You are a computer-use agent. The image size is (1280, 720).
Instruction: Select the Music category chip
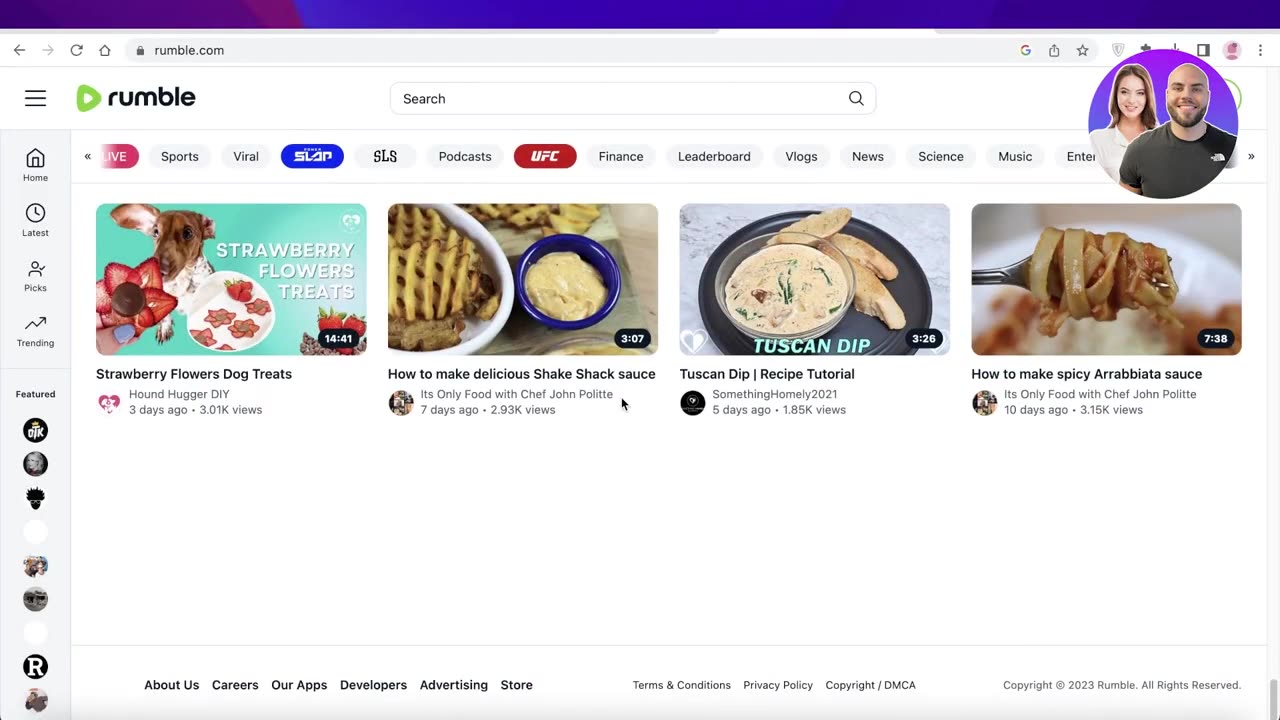1015,156
